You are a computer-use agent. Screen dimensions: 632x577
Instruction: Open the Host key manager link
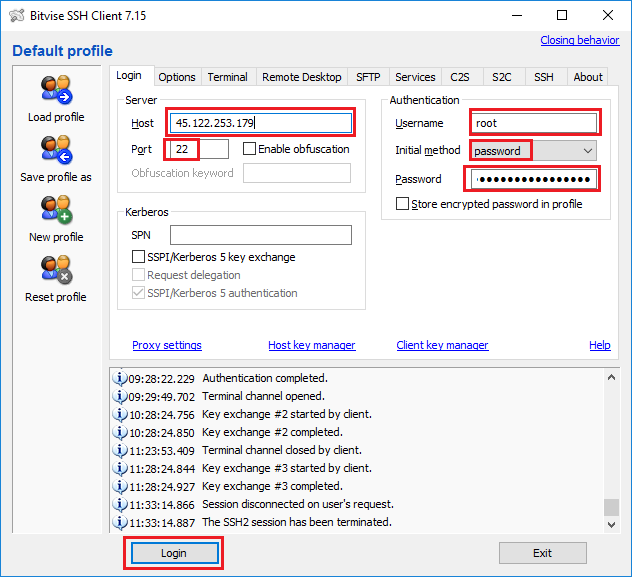pos(311,345)
